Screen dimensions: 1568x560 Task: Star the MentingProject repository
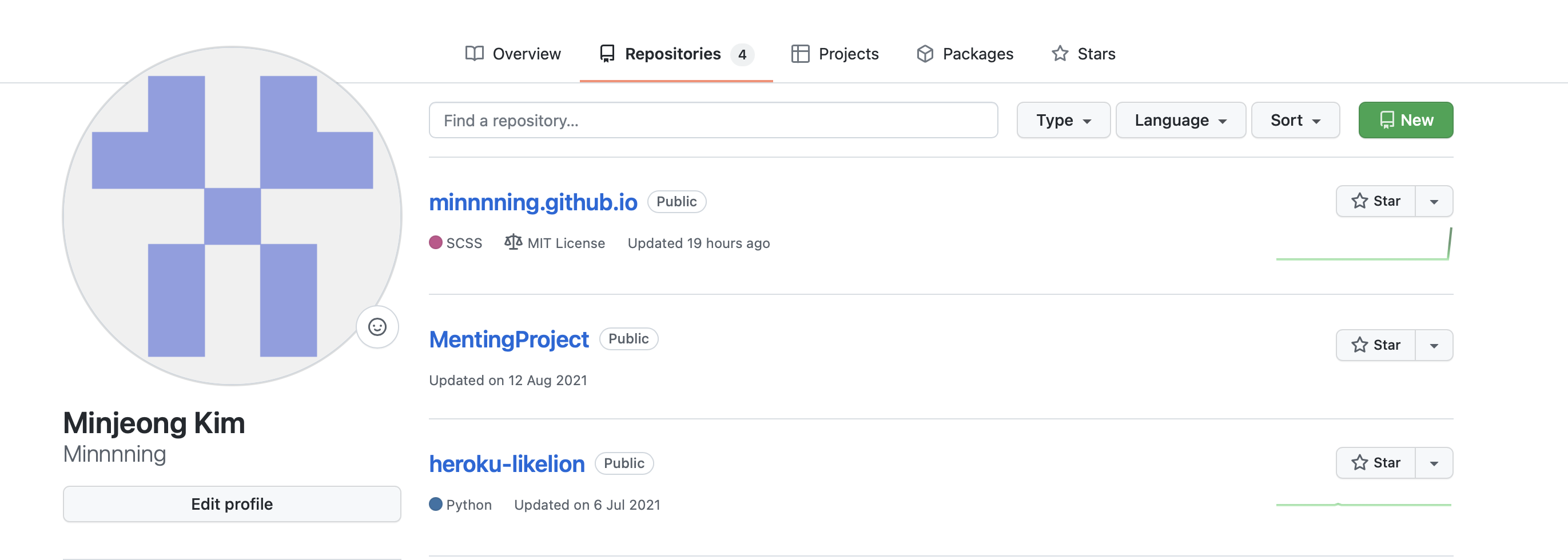(x=1376, y=345)
